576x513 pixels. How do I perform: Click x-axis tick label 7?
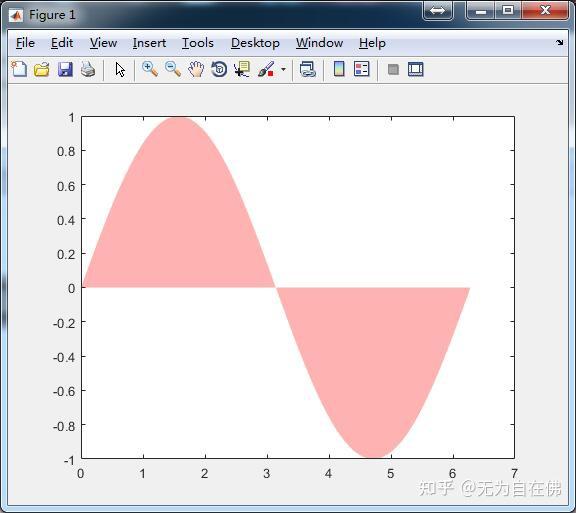pyautogui.click(x=514, y=473)
